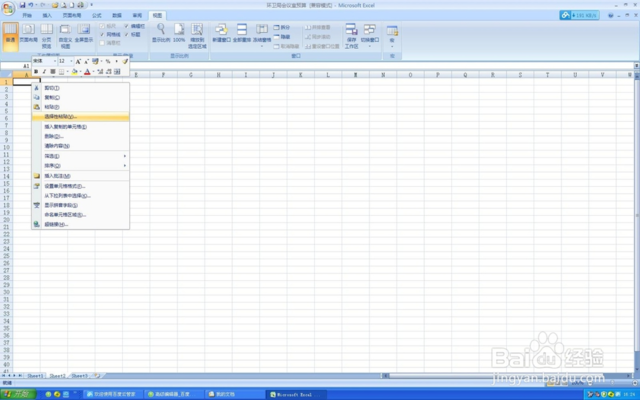Switch to Sheet1 worksheet tab
The width and height of the screenshot is (640, 400).
coord(35,376)
